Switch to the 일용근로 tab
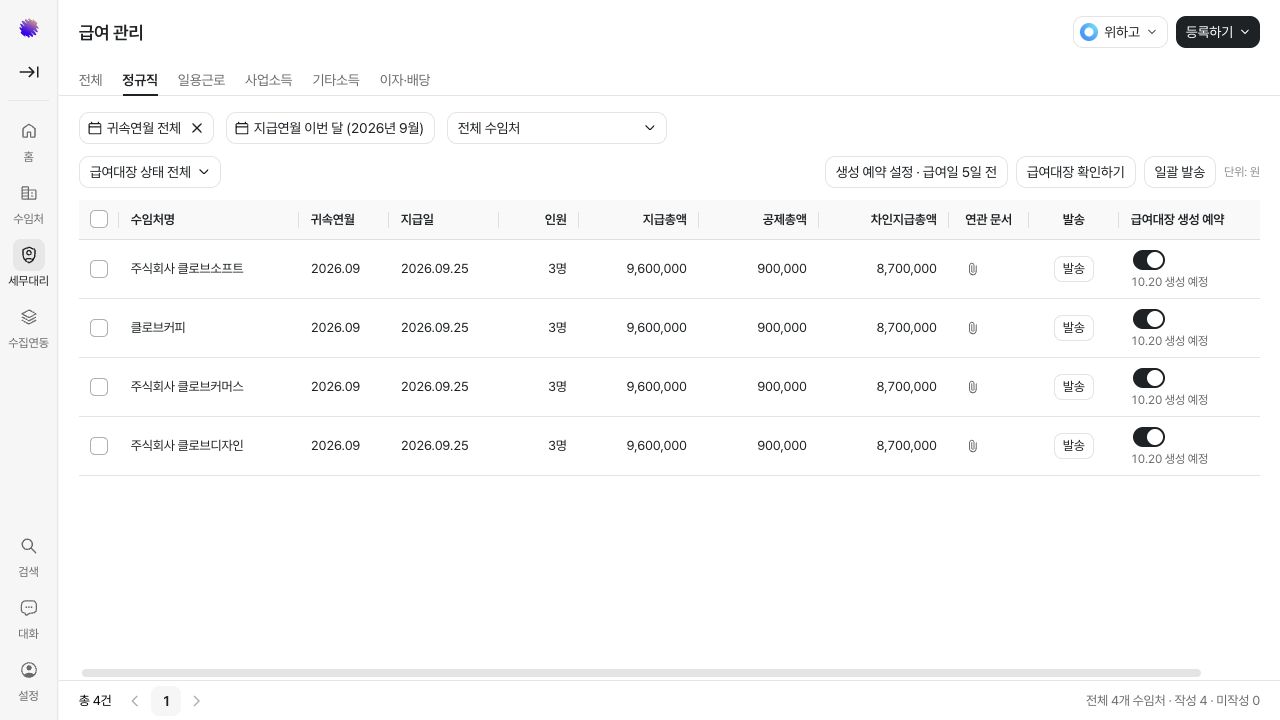Image resolution: width=1280 pixels, height=720 pixels. click(x=201, y=80)
